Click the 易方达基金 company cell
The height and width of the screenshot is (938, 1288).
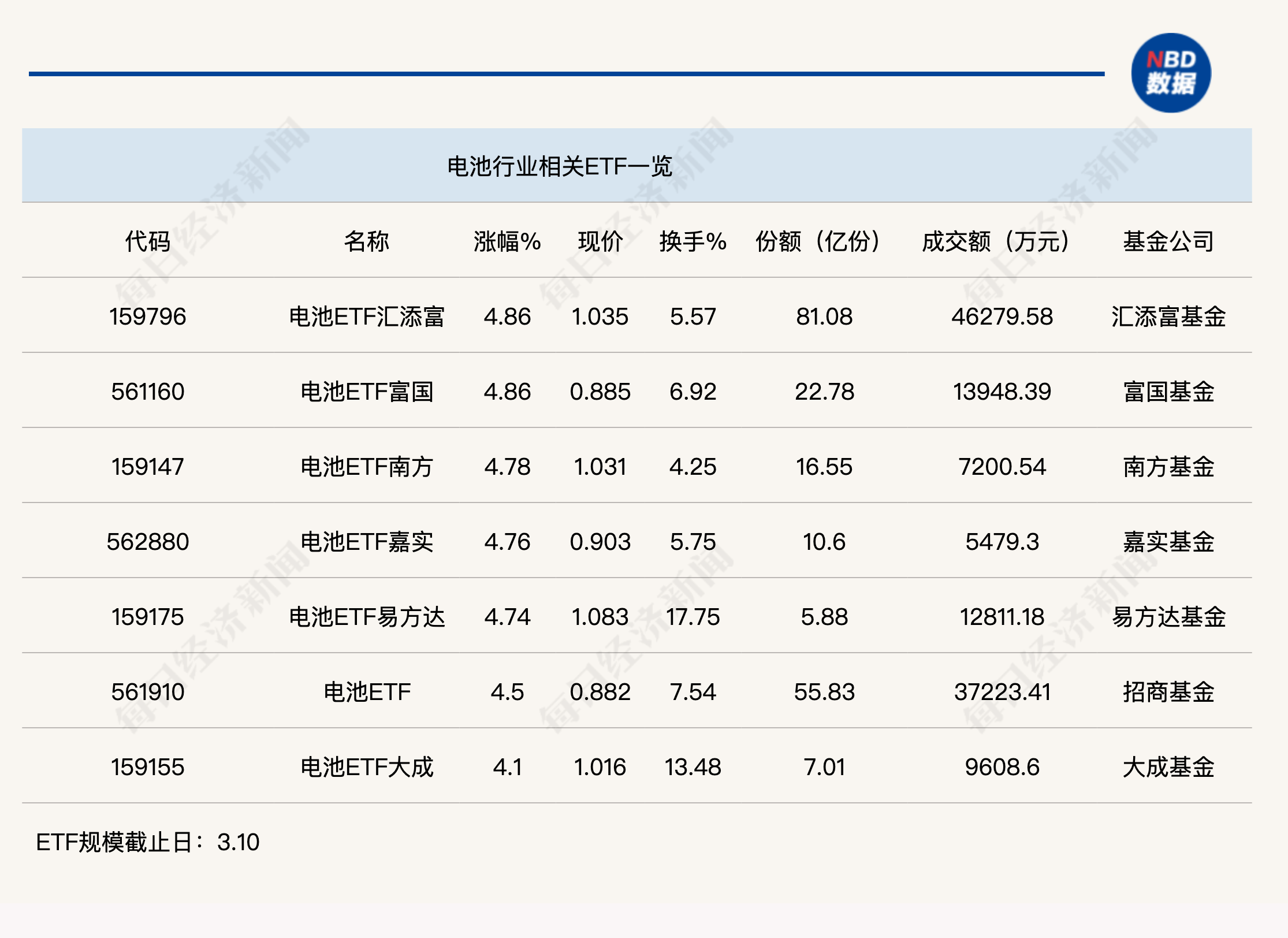pyautogui.click(x=1168, y=617)
